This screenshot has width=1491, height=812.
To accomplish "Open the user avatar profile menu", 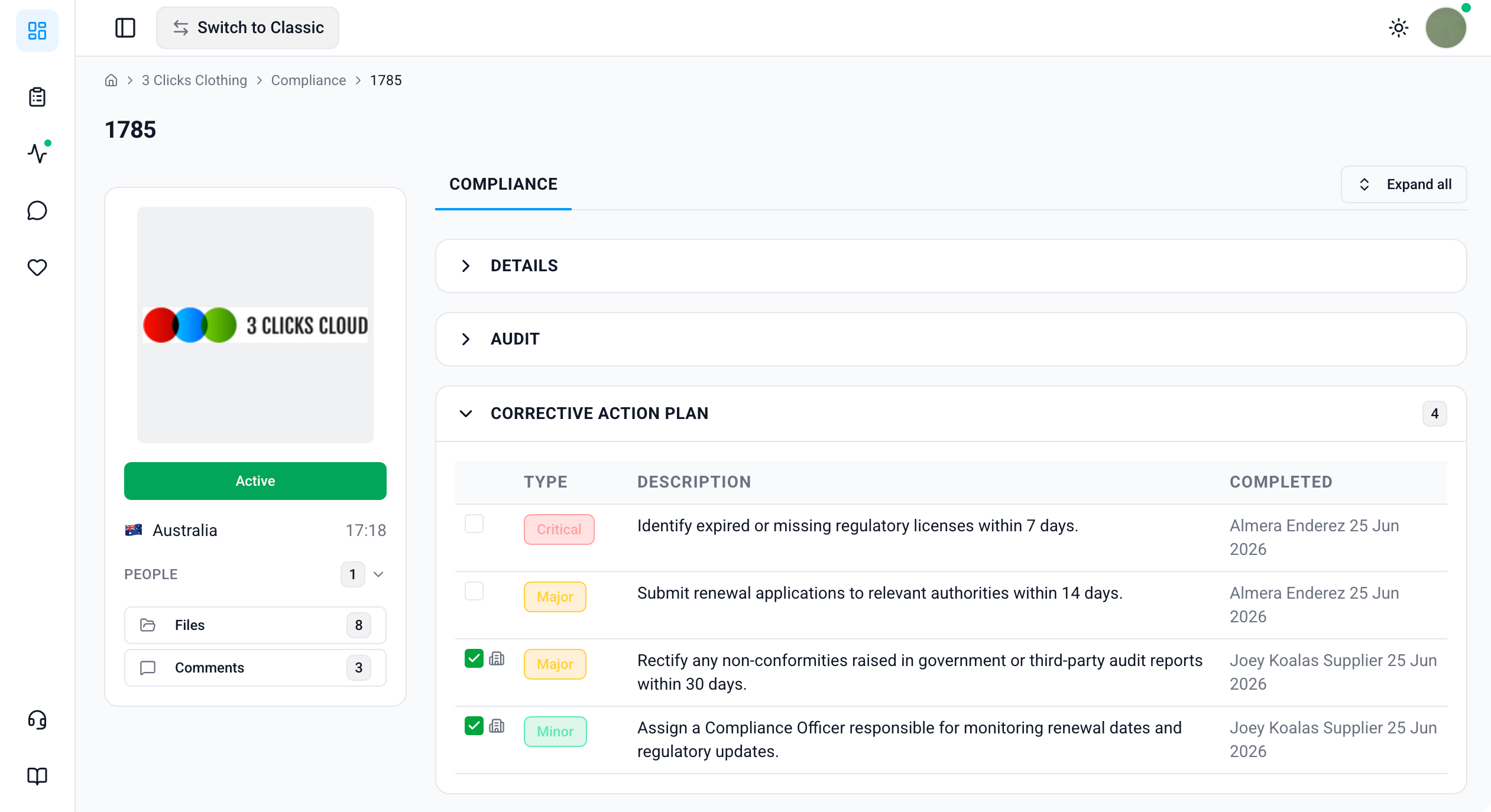I will [1446, 28].
